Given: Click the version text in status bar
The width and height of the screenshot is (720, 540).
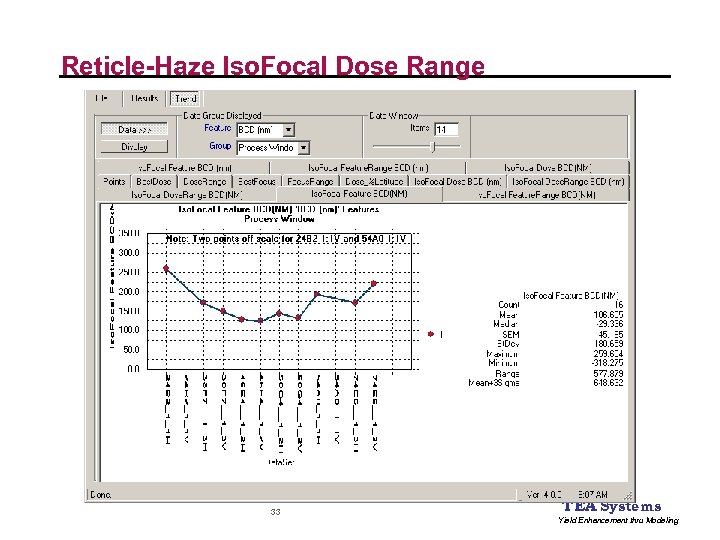Looking at the screenshot, I should pos(544,495).
